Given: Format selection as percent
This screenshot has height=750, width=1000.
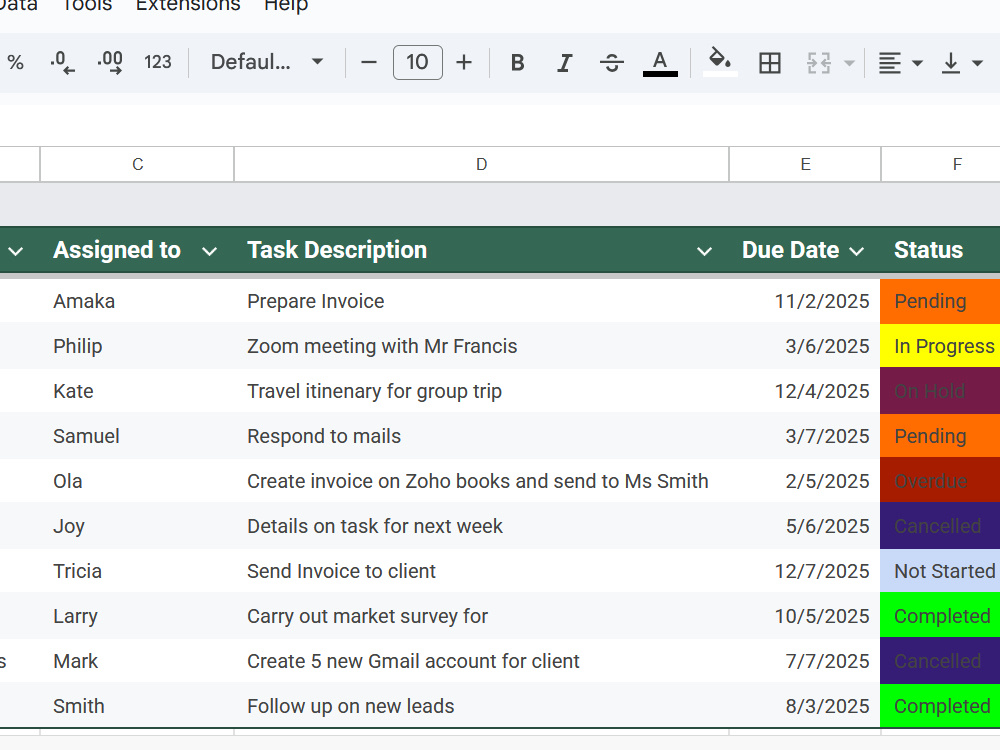Looking at the screenshot, I should click(x=15, y=62).
